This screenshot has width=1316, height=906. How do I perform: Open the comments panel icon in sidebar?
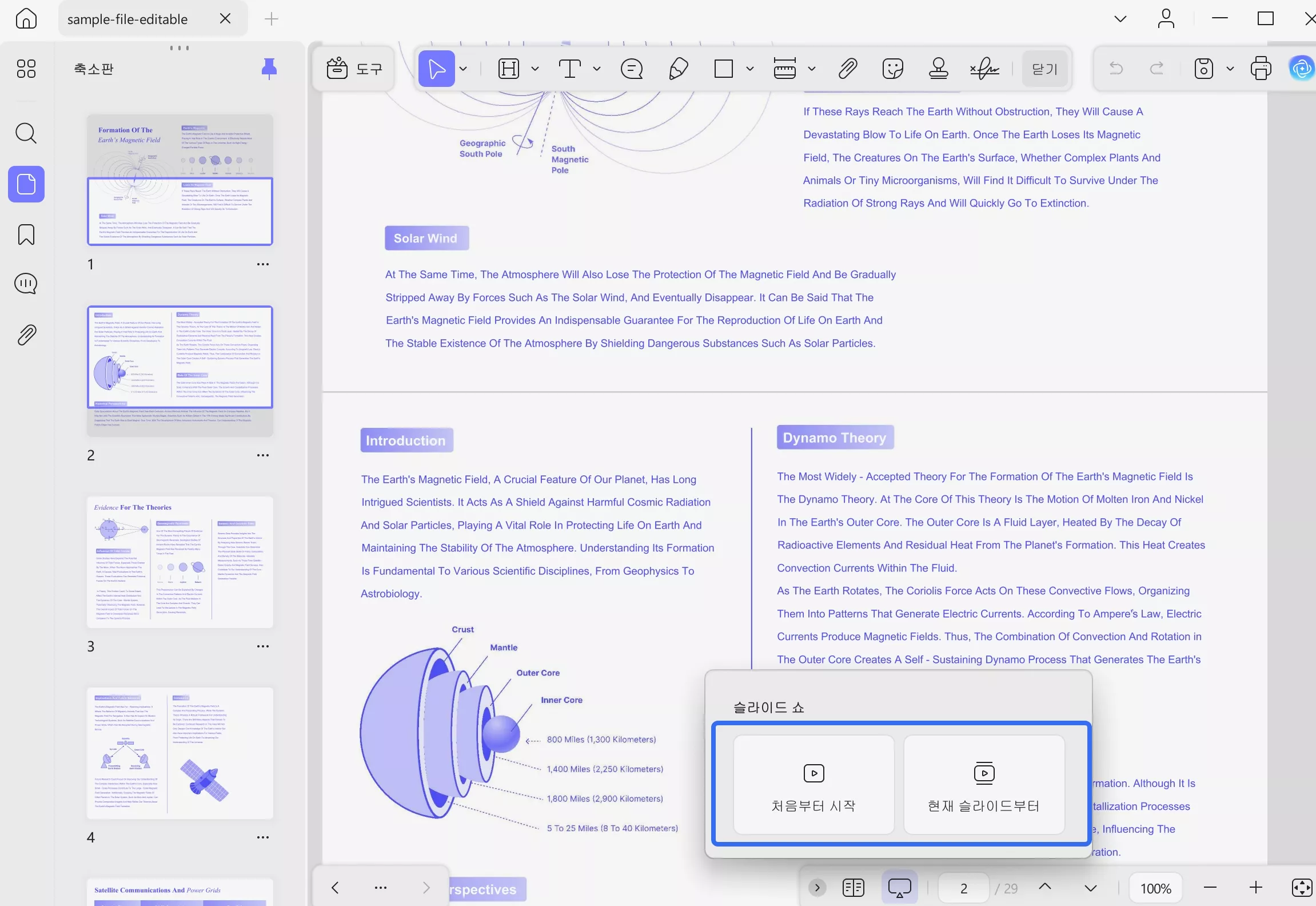26,284
